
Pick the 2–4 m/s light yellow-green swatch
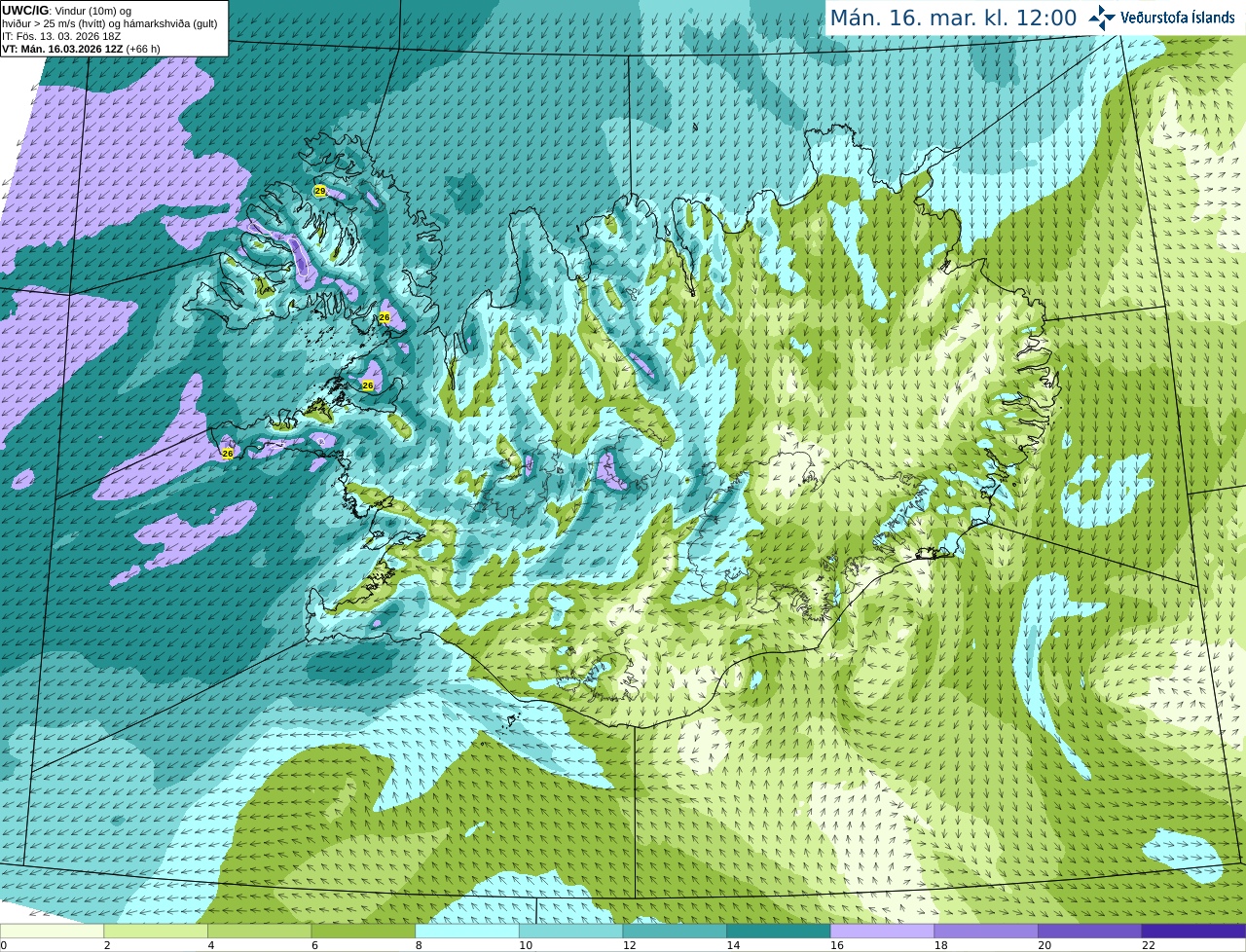pos(156,931)
